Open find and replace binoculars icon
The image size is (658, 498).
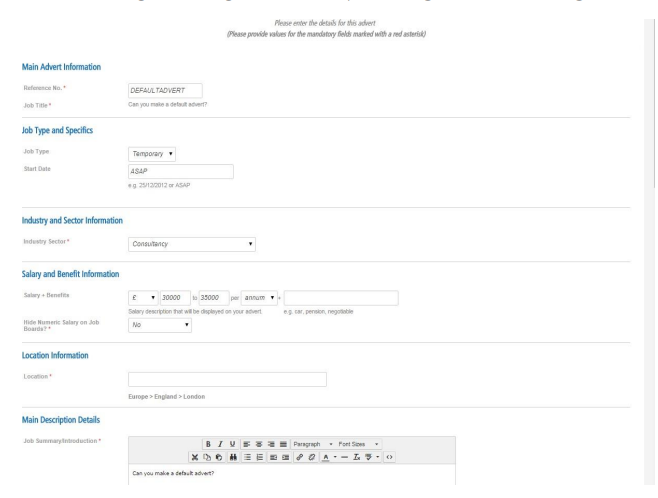(x=233, y=457)
